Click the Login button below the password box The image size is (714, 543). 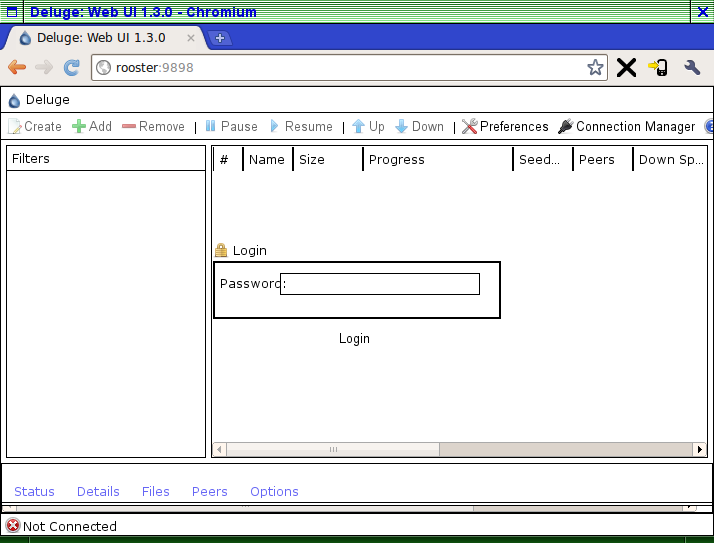(x=354, y=338)
